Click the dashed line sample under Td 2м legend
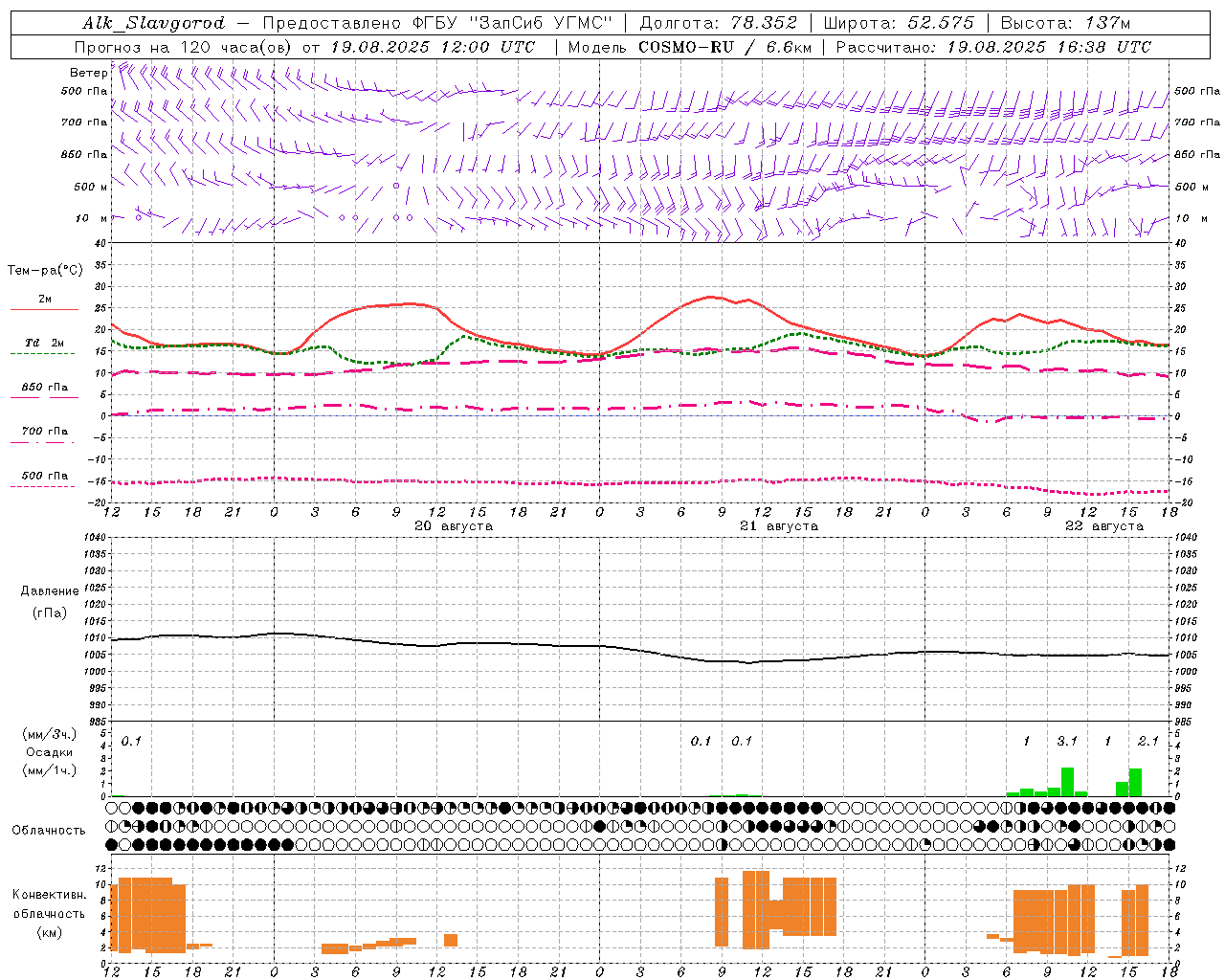Image resolution: width=1225 pixels, height=980 pixels. pos(44,354)
